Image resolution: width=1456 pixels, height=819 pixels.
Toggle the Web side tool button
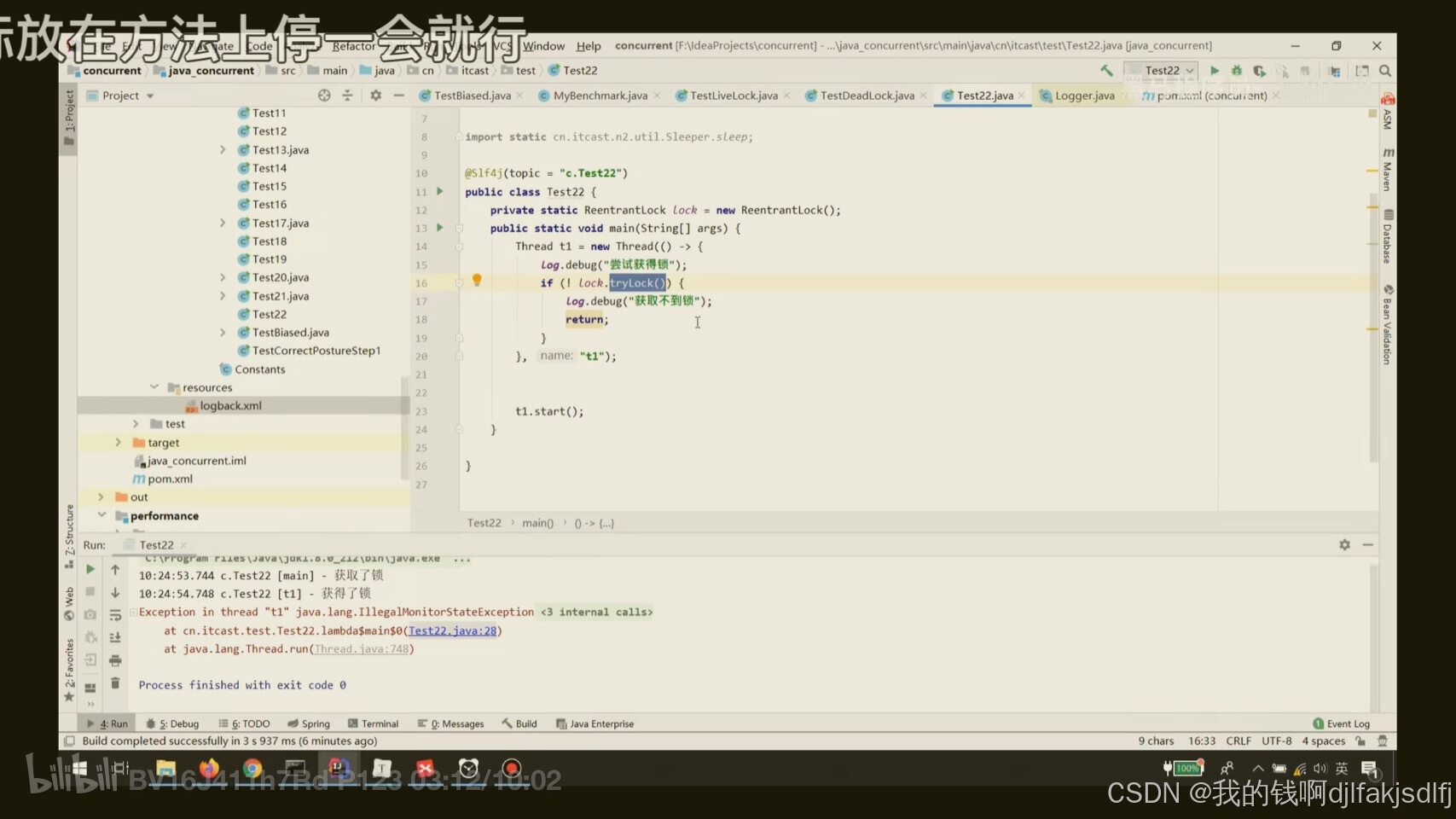pyautogui.click(x=68, y=603)
